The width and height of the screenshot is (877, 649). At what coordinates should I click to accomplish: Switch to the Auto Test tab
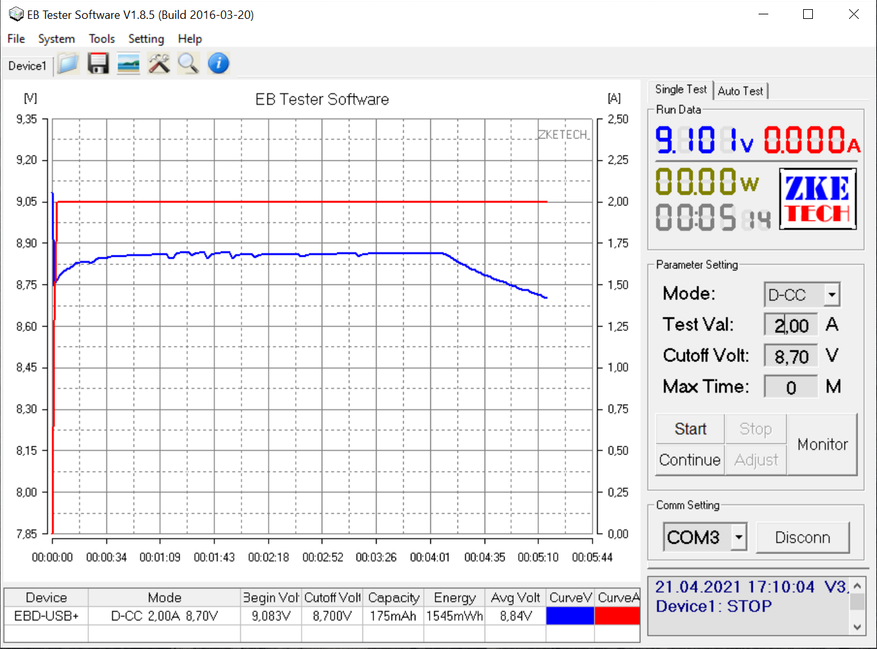(741, 91)
